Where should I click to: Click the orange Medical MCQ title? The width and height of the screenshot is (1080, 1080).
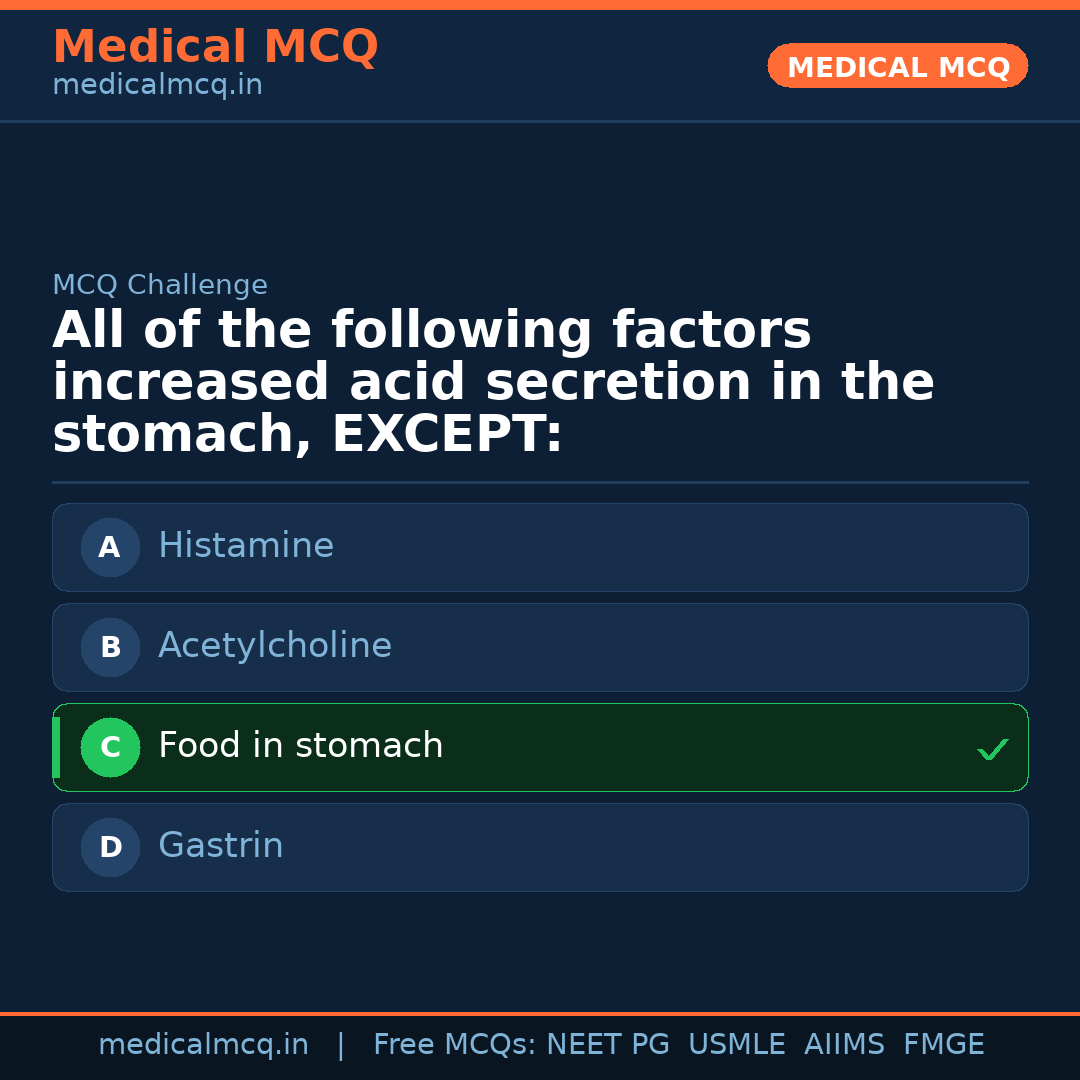click(215, 47)
